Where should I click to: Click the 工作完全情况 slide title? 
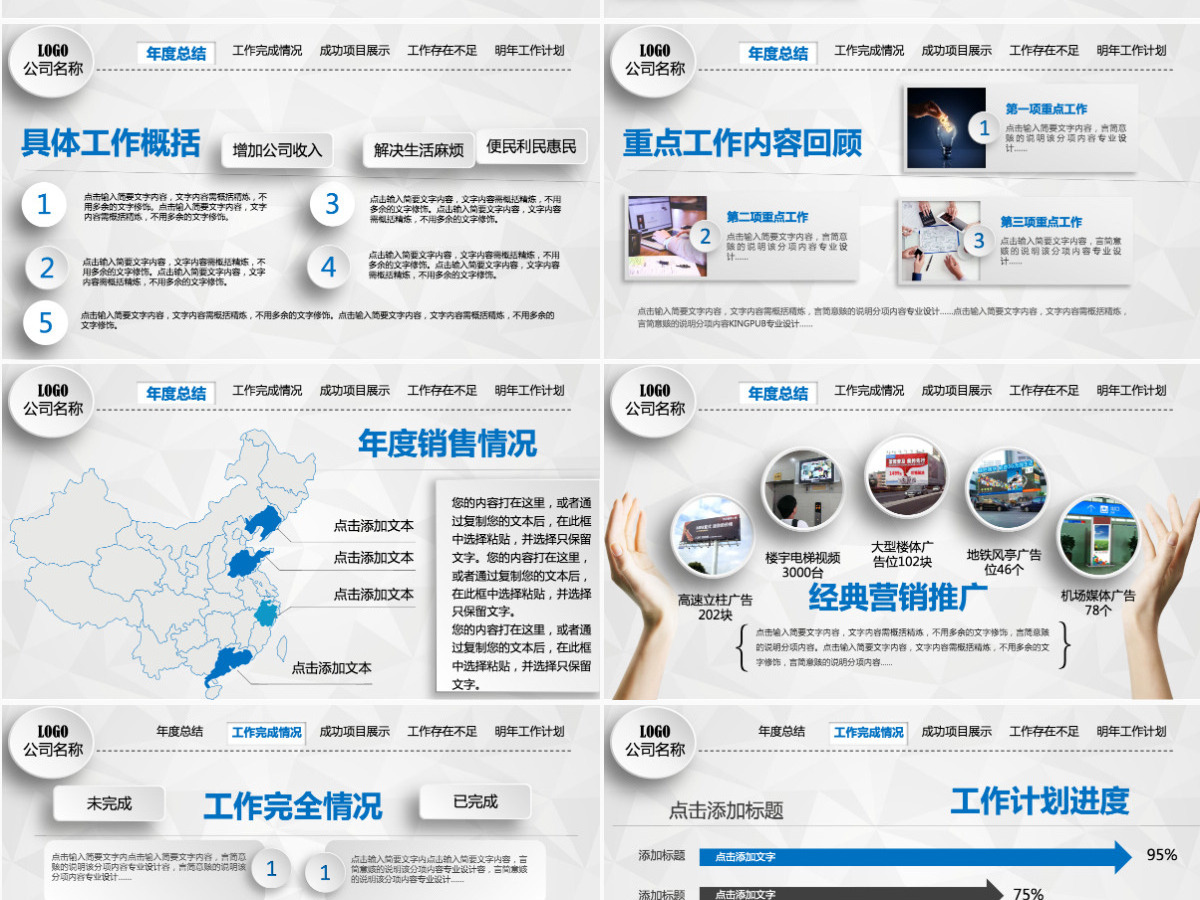coord(293,806)
